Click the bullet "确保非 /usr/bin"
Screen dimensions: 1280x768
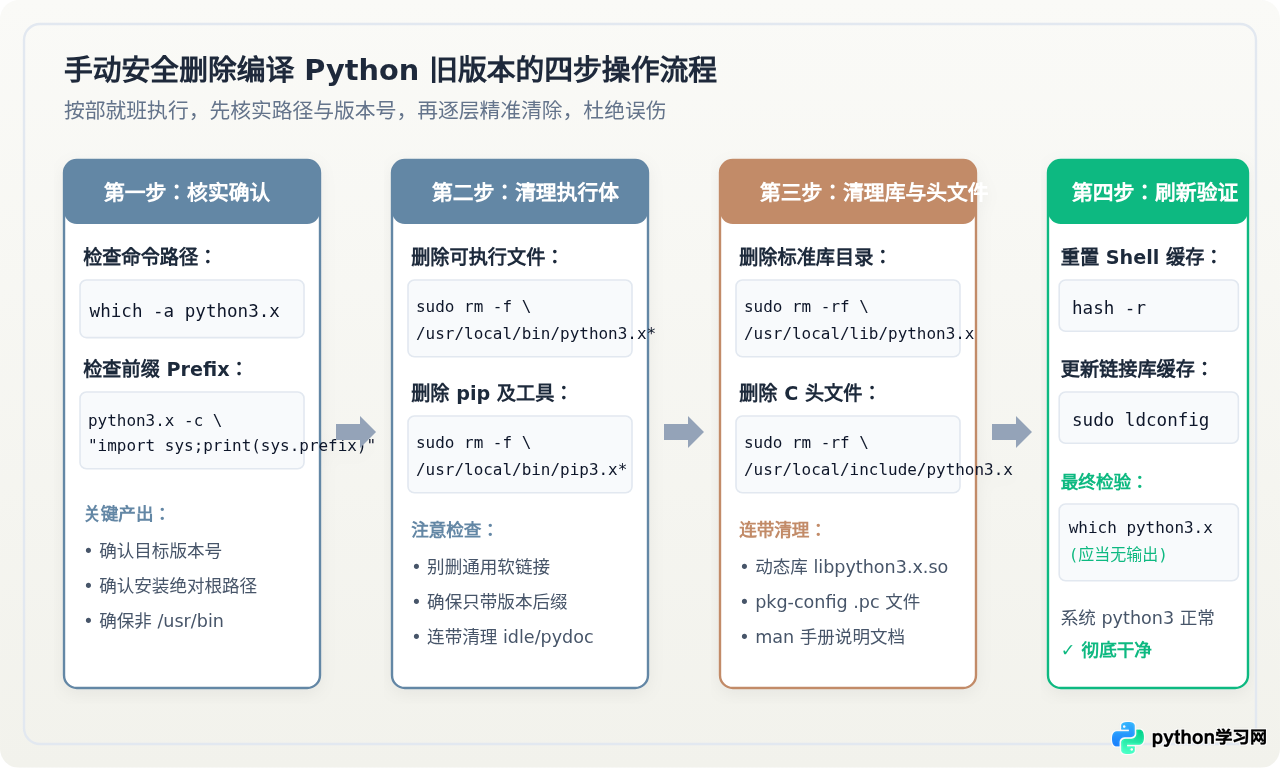point(154,621)
